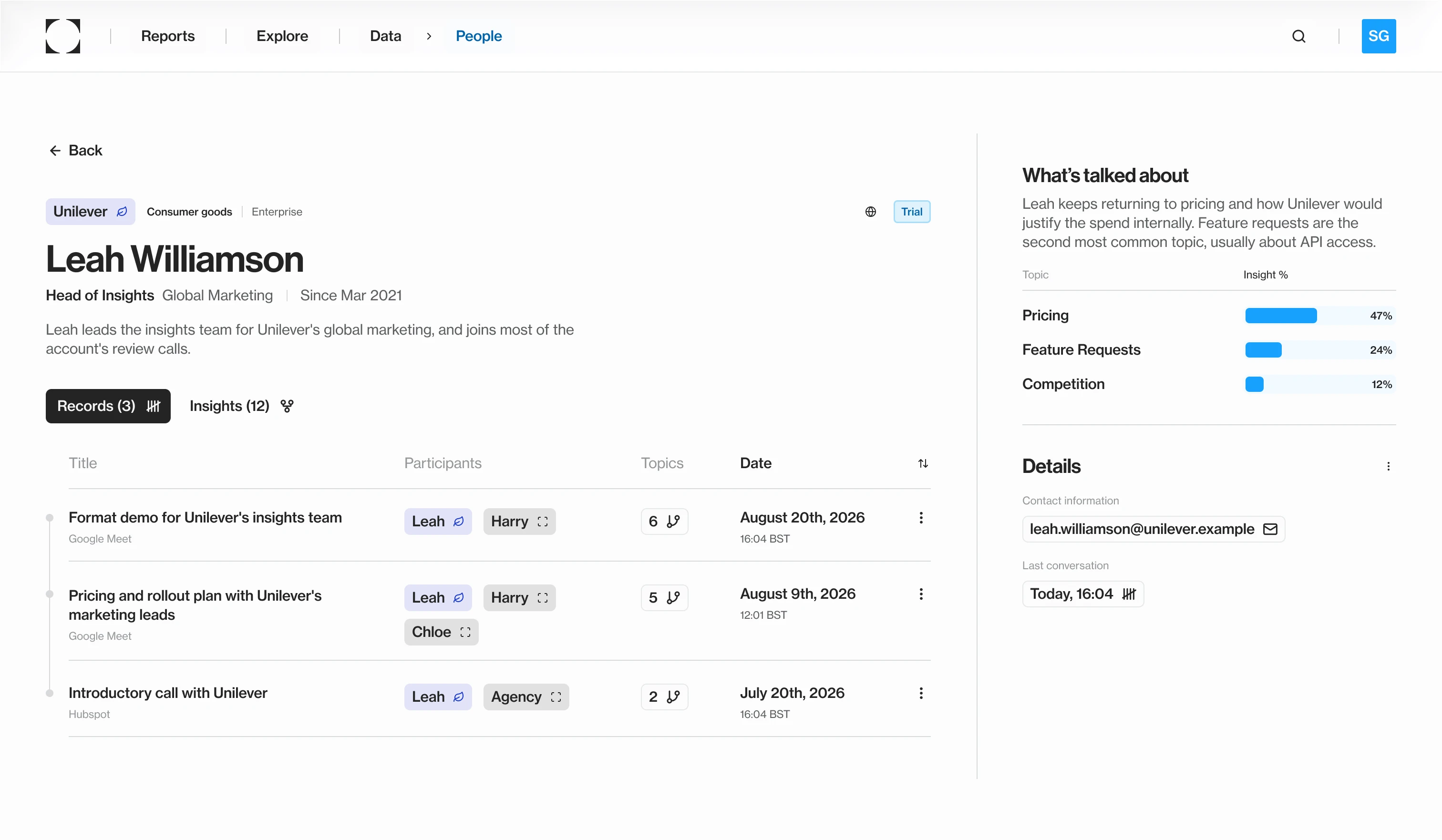Click Leah chip in Format demo row
The height and width of the screenshot is (840, 1442).
pyautogui.click(x=438, y=521)
